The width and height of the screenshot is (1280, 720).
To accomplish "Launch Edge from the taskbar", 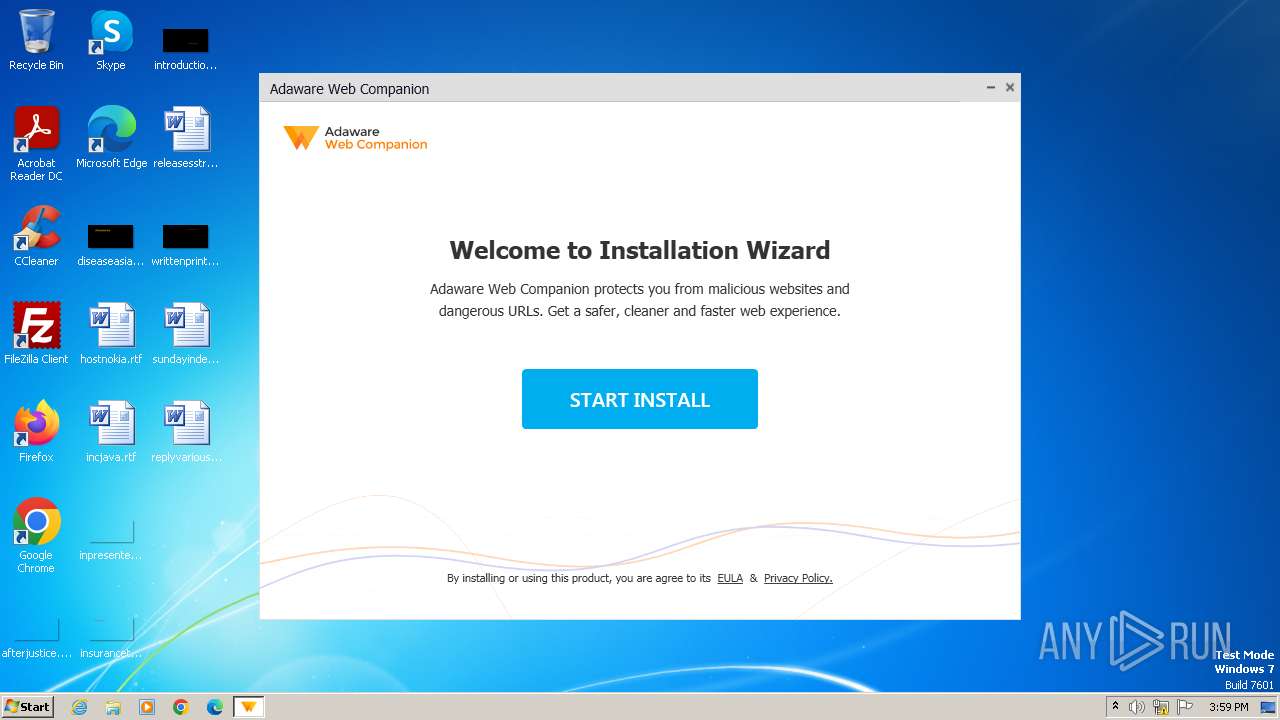I will [x=215, y=707].
